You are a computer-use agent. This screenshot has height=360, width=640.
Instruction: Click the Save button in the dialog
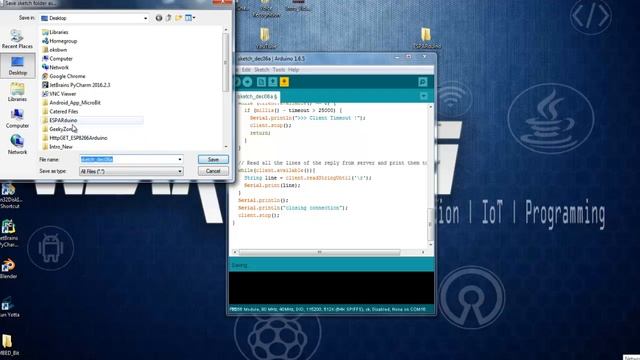[213, 159]
